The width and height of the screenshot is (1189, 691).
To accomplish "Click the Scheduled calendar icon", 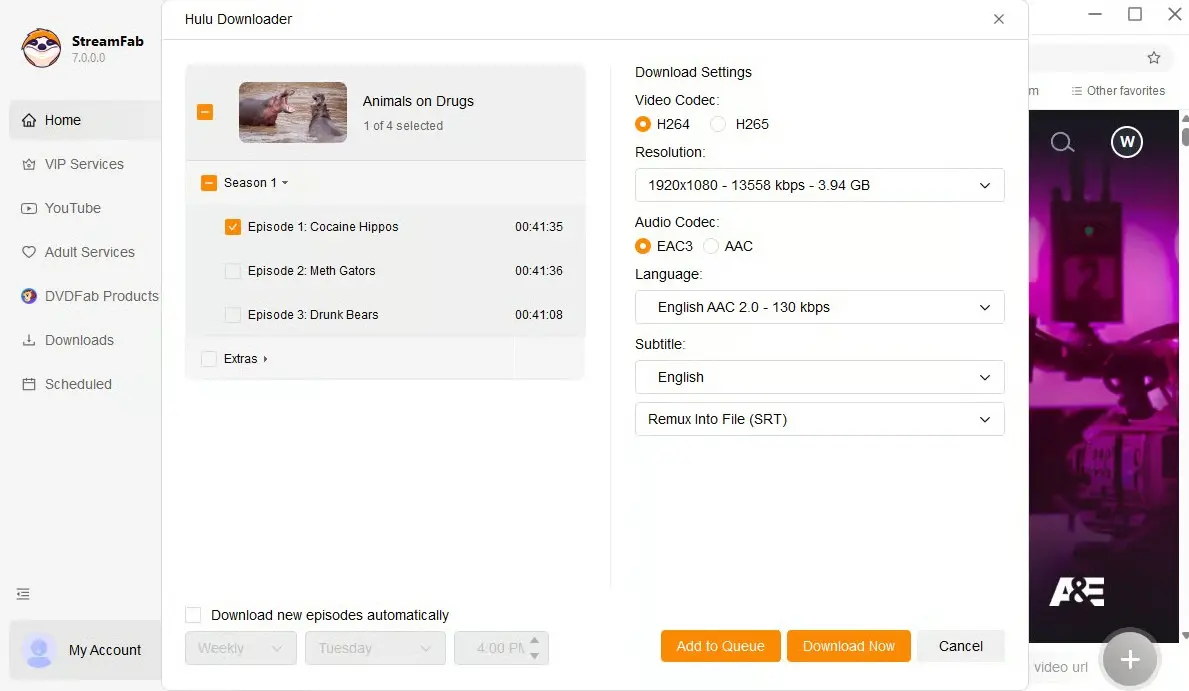I will pyautogui.click(x=29, y=385).
